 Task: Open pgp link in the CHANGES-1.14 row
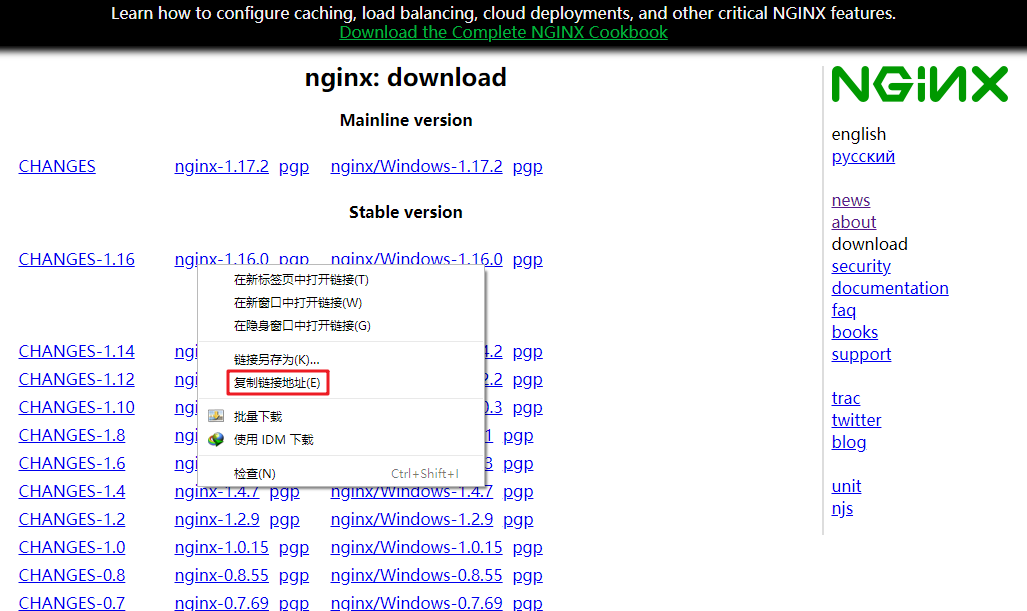point(527,352)
